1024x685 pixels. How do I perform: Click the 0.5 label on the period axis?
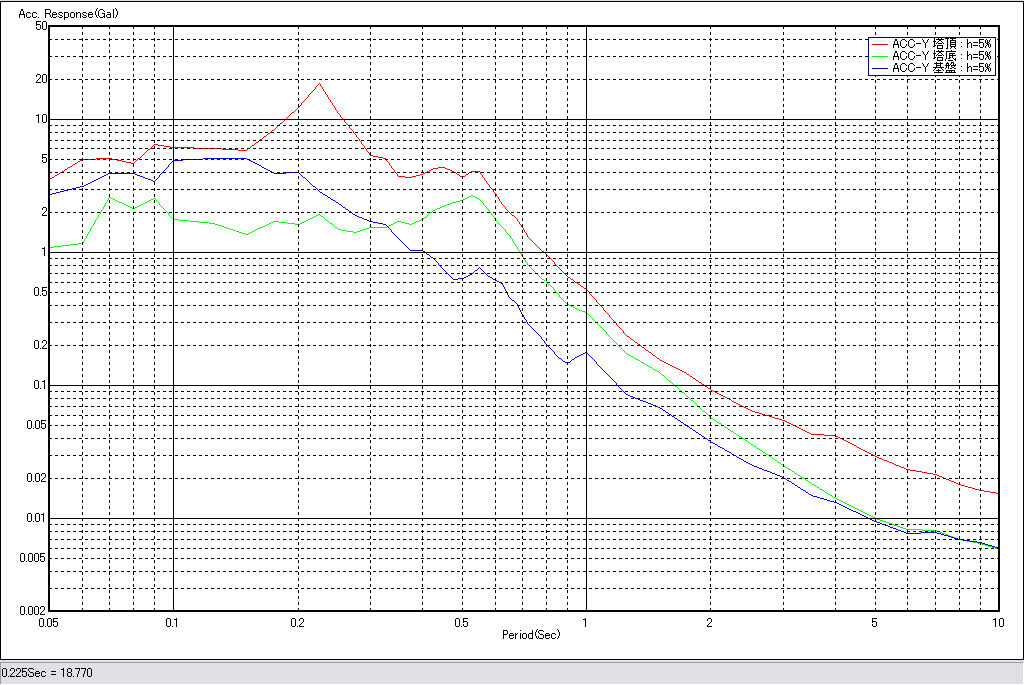coord(461,623)
